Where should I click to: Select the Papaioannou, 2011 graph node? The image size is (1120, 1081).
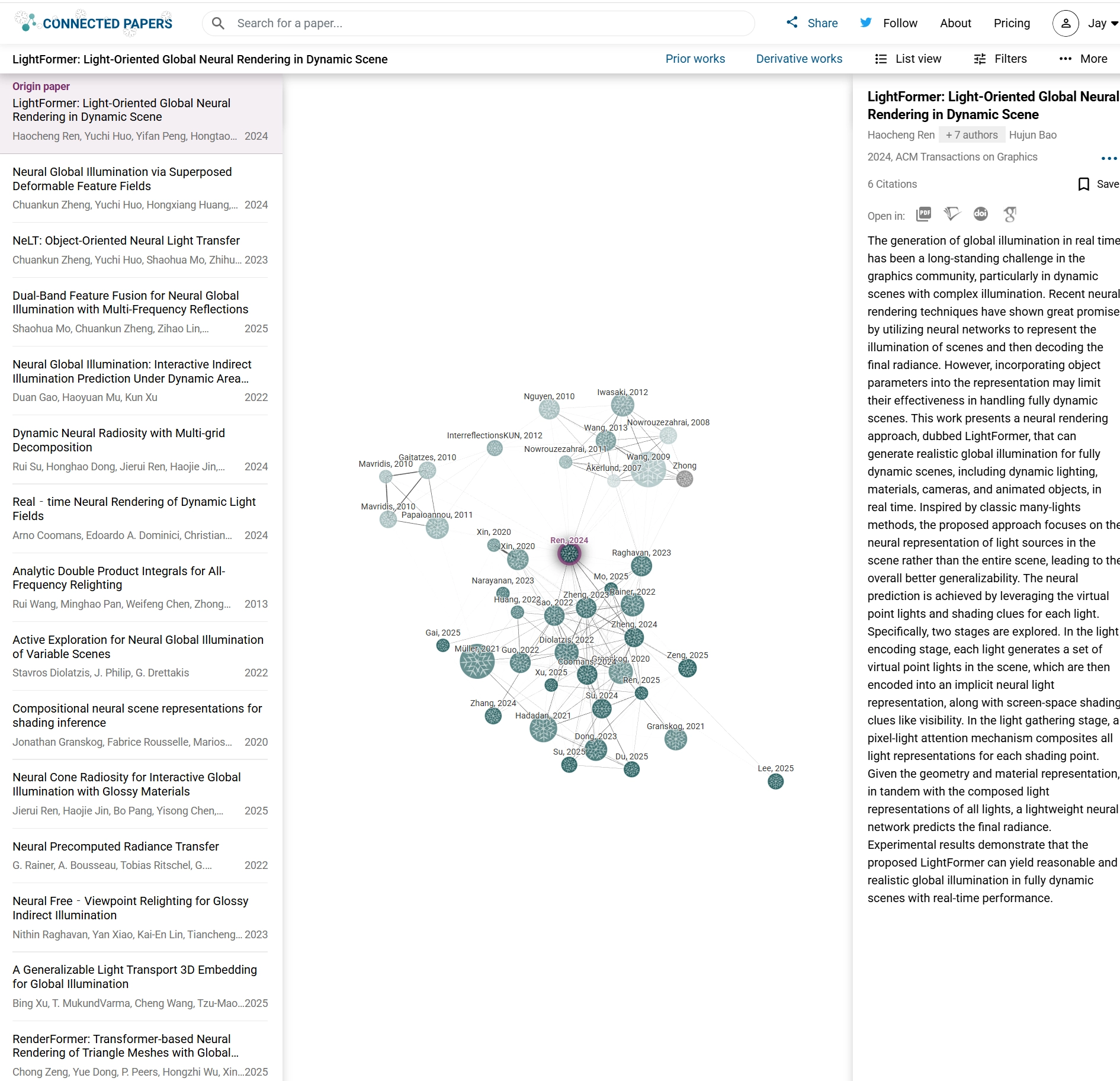tap(437, 528)
